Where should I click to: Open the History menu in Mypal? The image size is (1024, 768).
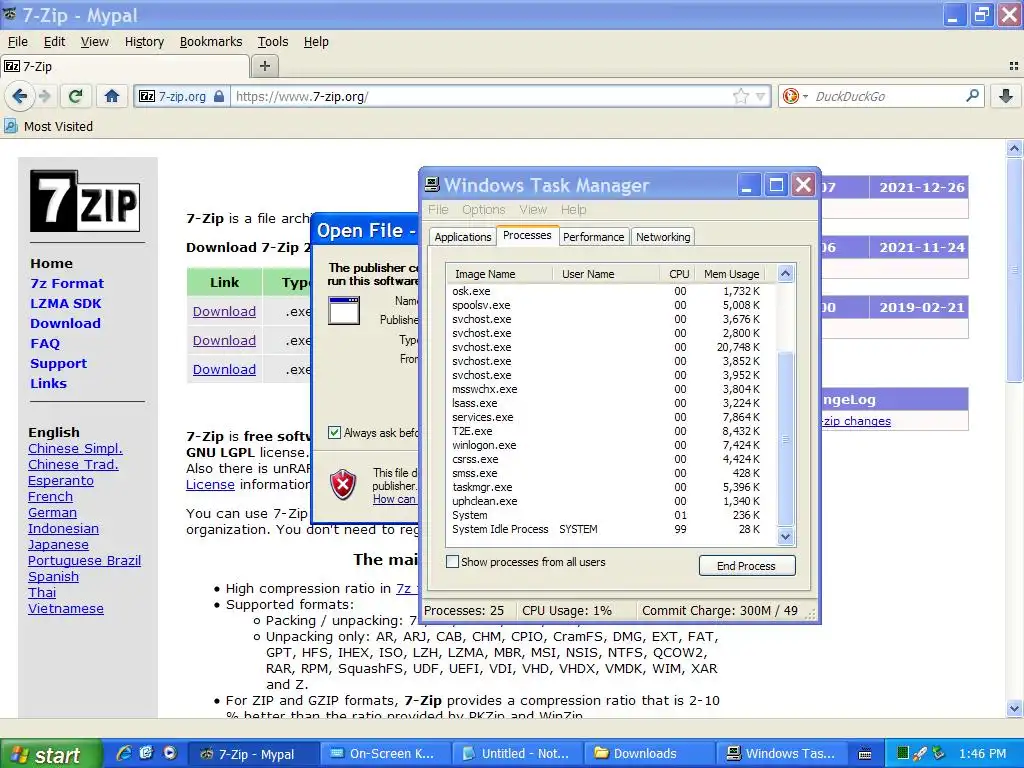pos(144,42)
